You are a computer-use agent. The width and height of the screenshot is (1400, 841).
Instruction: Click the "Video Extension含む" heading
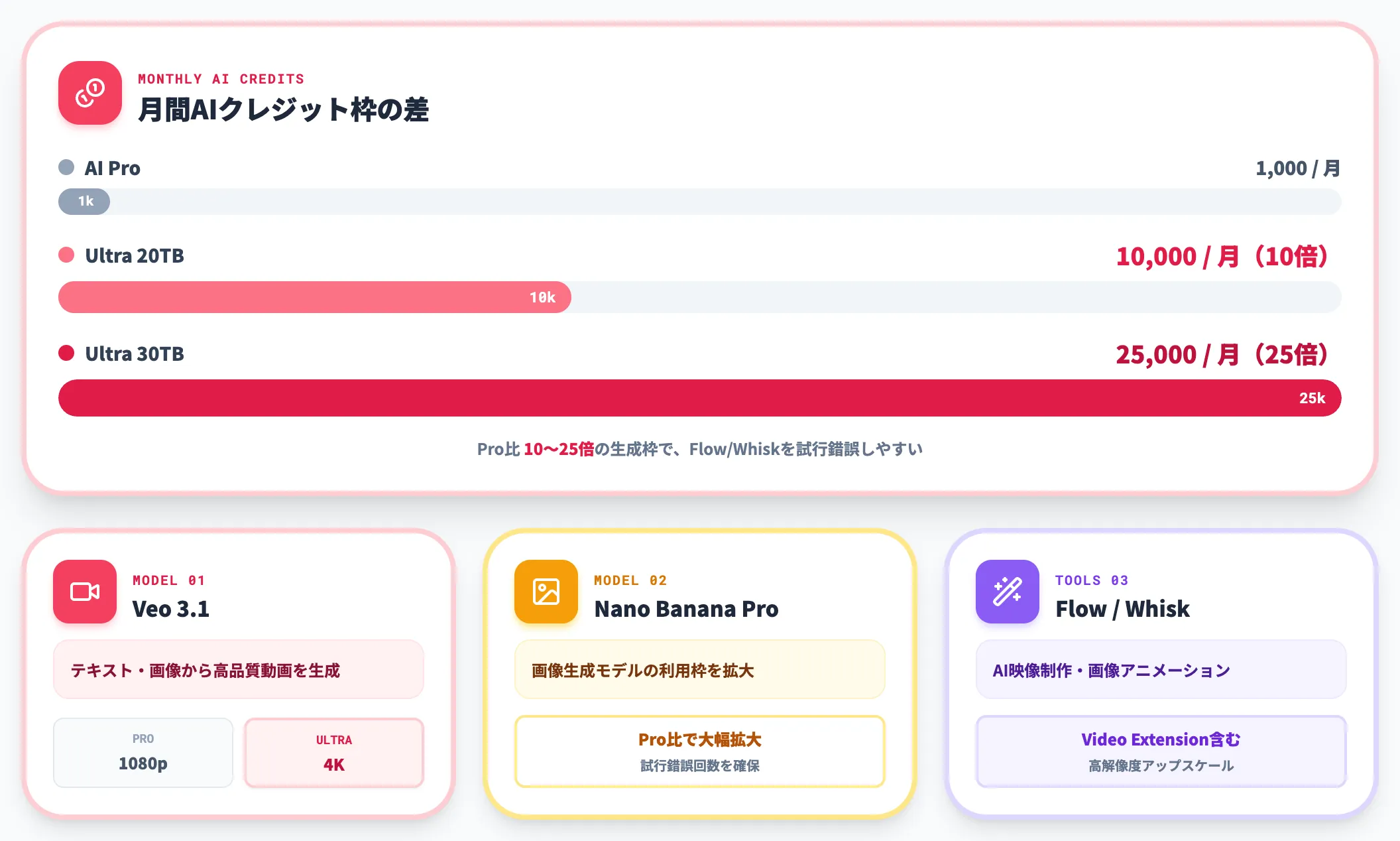coord(1161,740)
